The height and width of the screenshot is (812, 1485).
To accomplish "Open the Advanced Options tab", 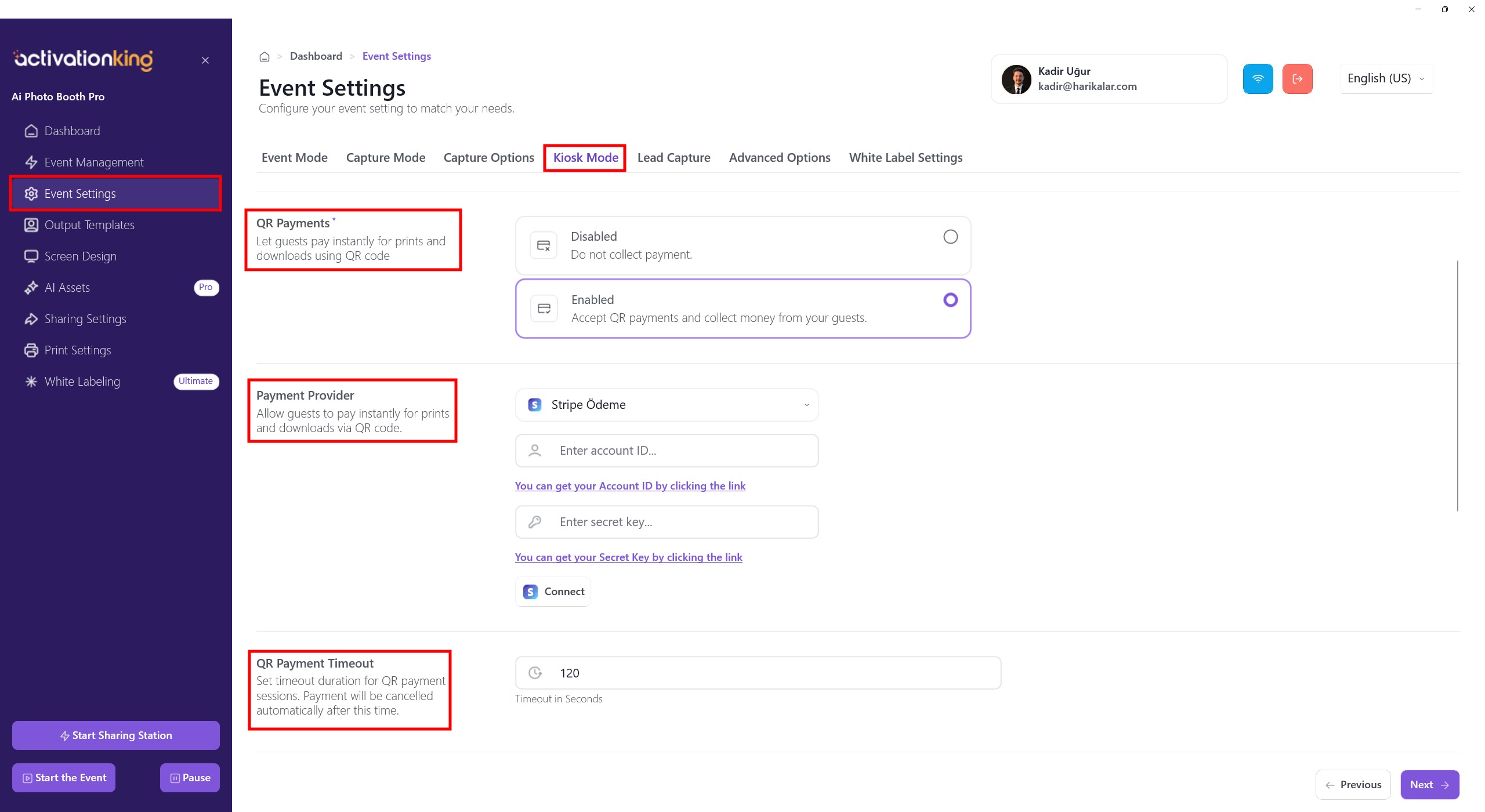I will (x=779, y=158).
